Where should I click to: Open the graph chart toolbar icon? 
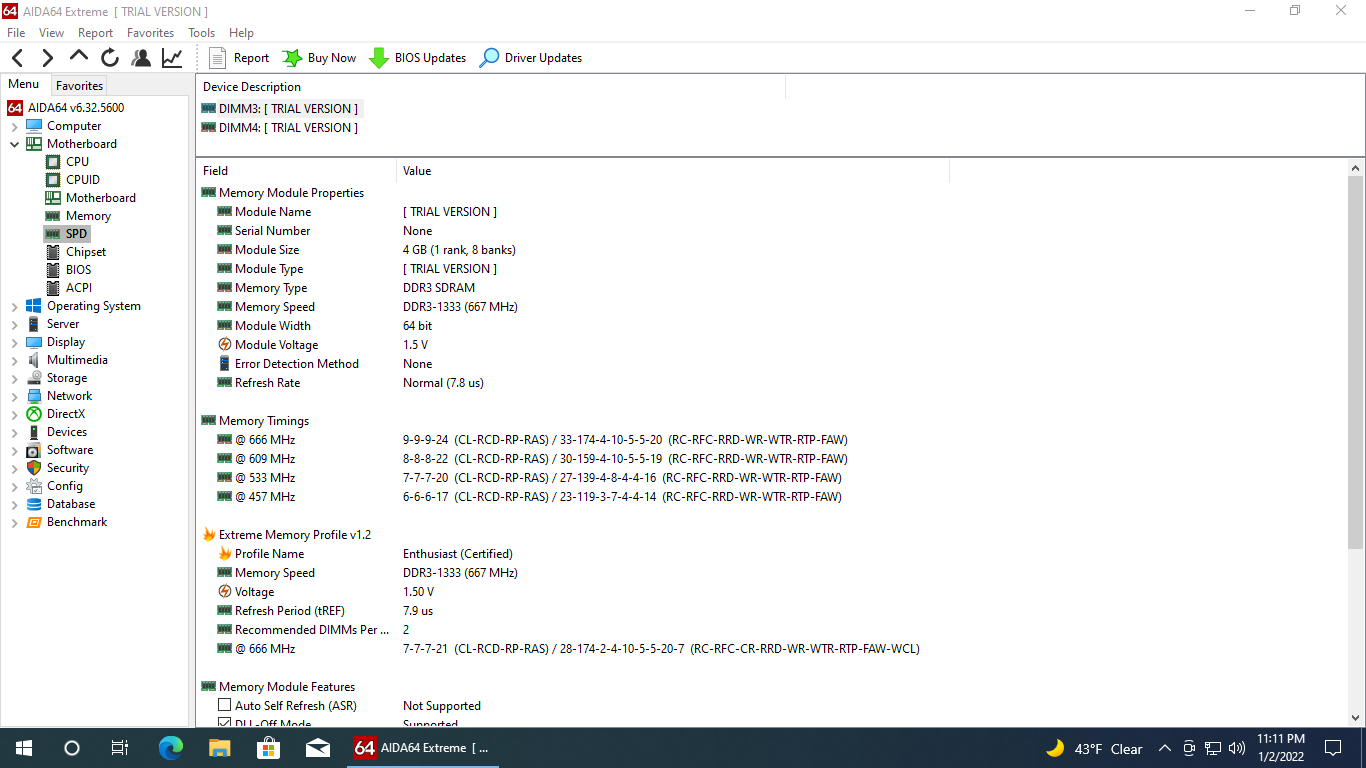click(172, 58)
